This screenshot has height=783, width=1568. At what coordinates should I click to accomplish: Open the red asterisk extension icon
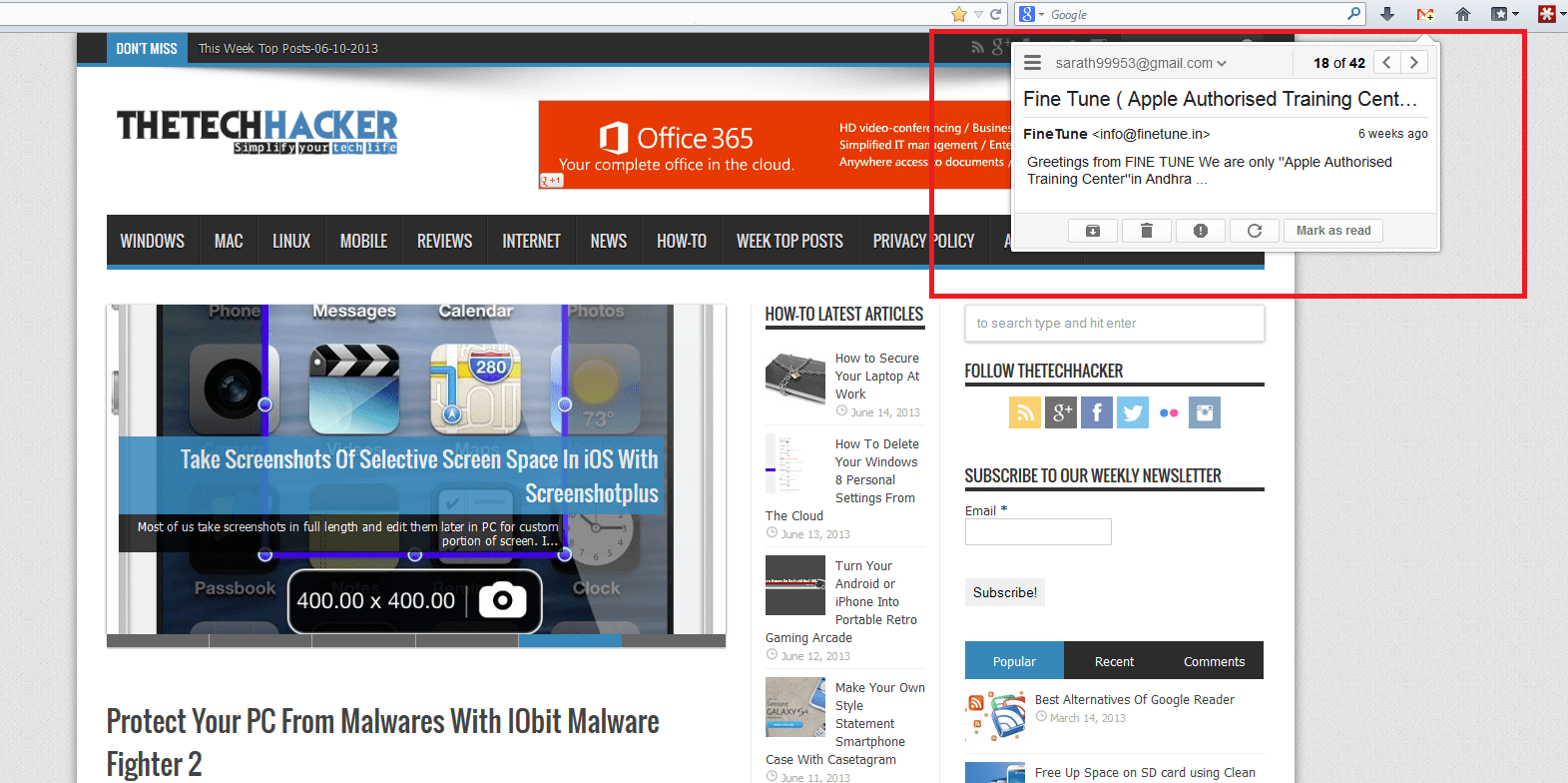1547,14
